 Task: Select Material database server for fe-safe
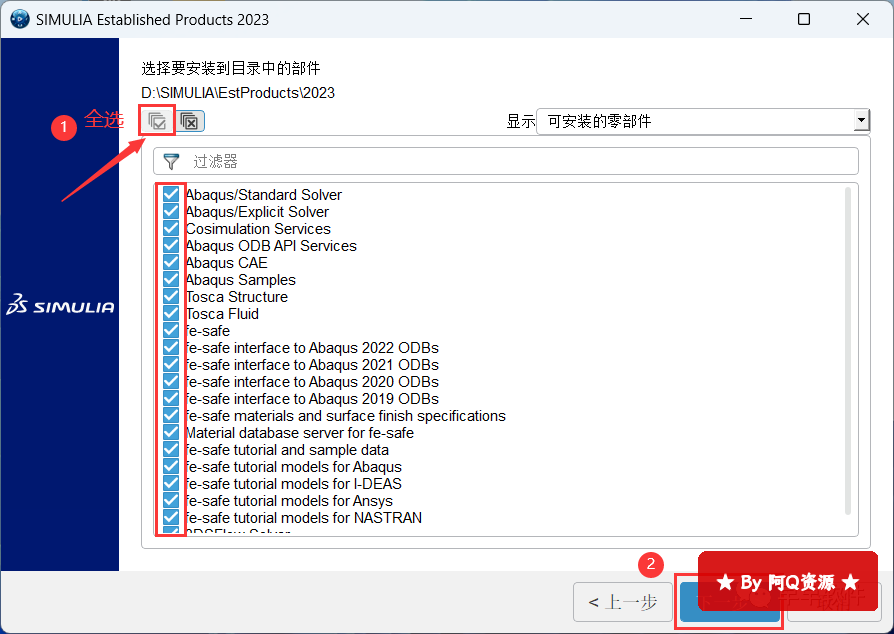point(299,433)
